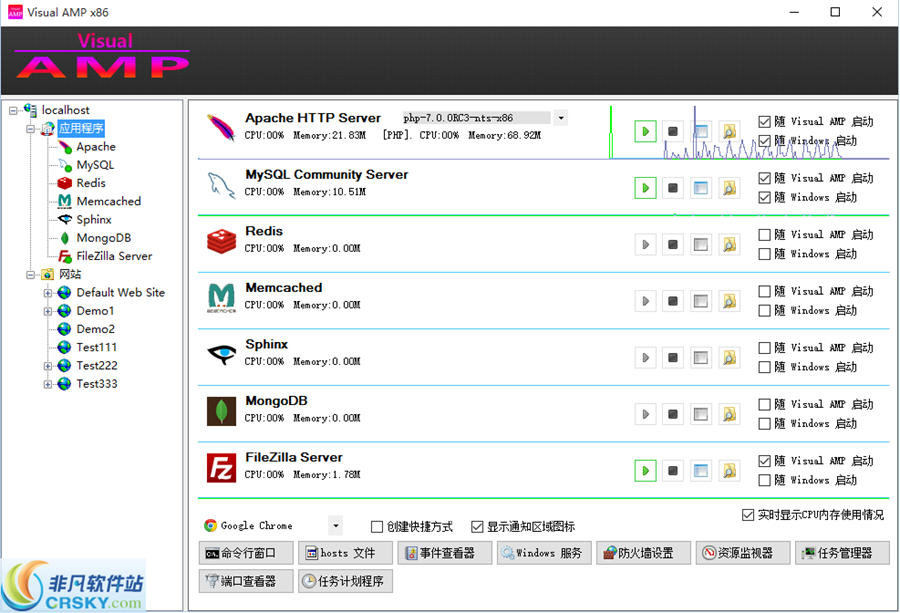Click the Apache feather logo
Viewport: 900px width, 613px height.
tap(221, 130)
